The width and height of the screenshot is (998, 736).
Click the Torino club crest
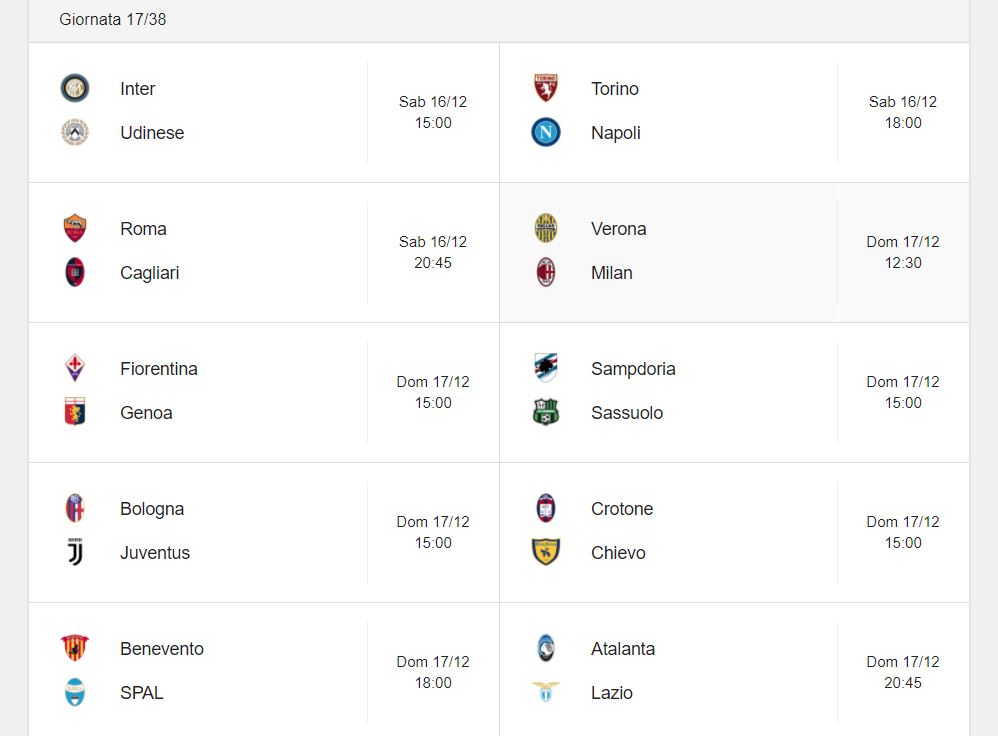point(545,88)
